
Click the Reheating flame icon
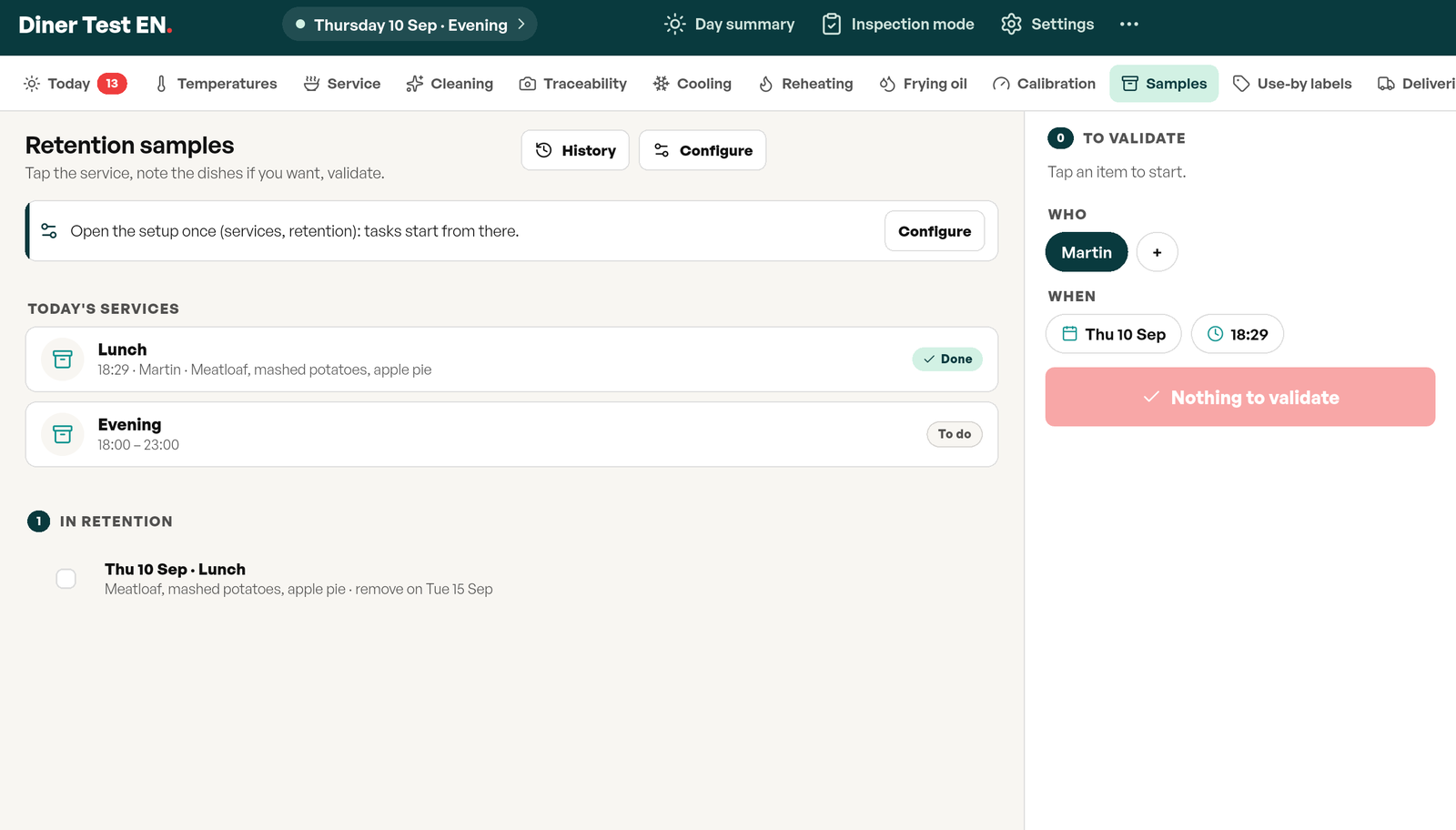pos(766,84)
